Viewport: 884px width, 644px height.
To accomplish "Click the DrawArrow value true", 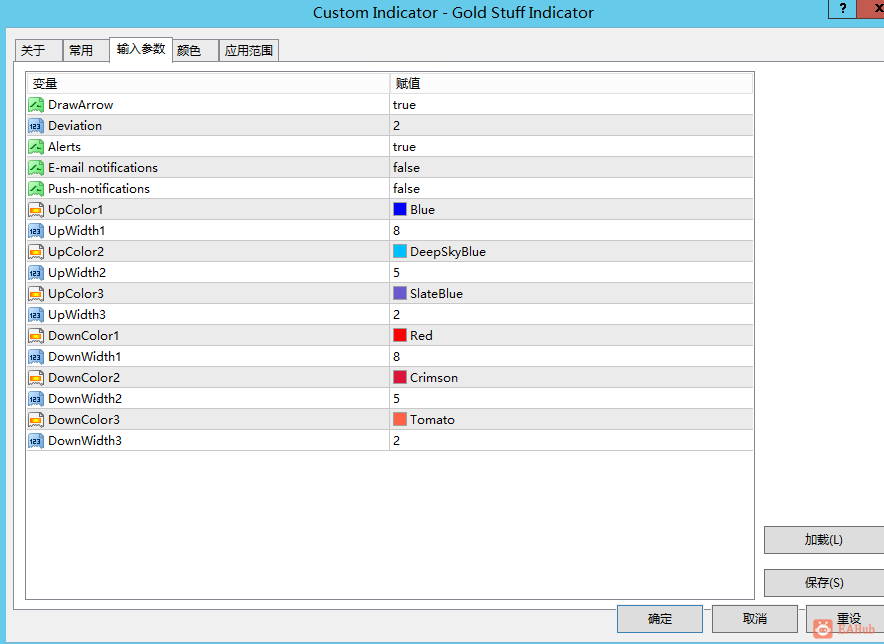I will click(x=404, y=105).
